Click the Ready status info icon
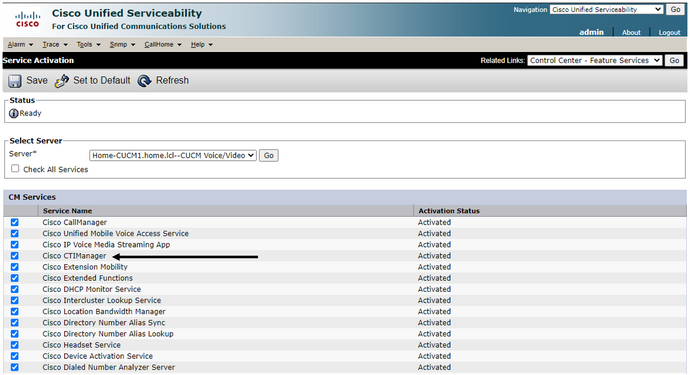The width and height of the screenshot is (690, 375). [14, 114]
